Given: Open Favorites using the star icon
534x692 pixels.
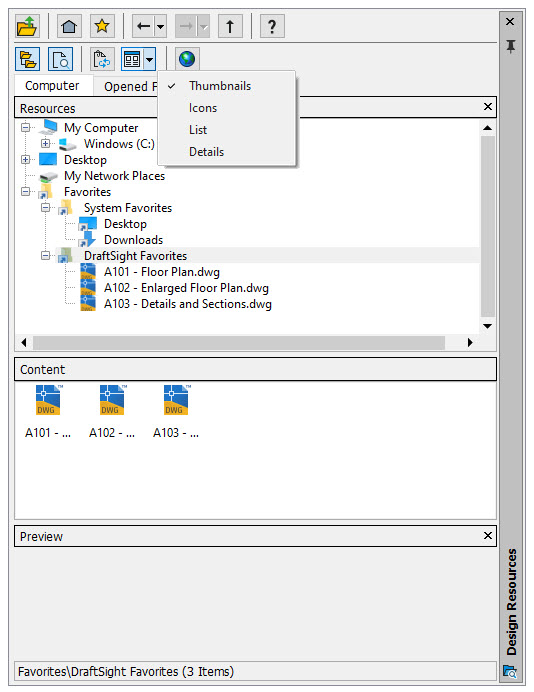Looking at the screenshot, I should [102, 26].
